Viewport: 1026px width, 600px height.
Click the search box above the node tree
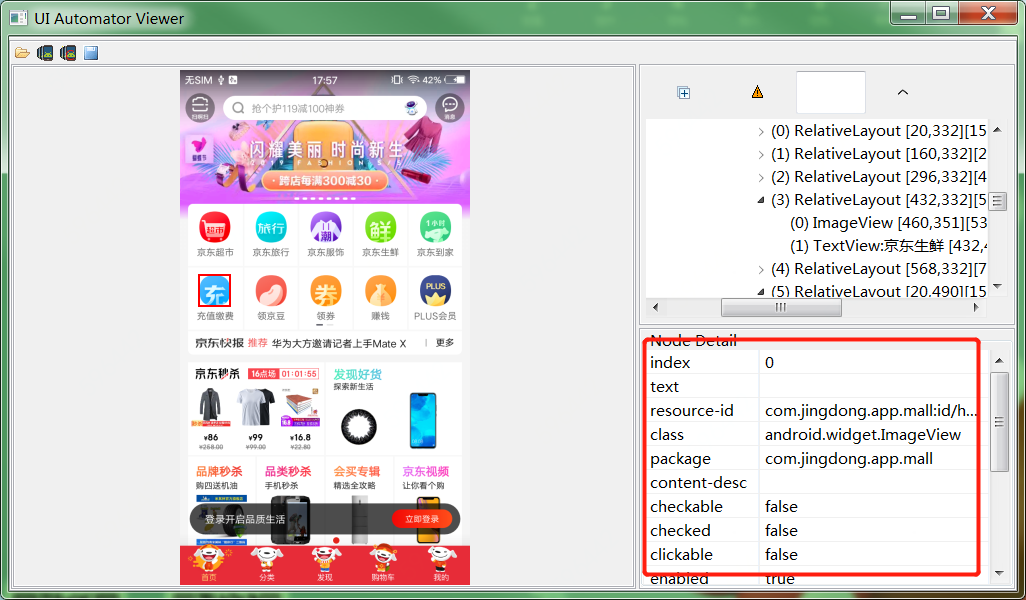point(830,92)
